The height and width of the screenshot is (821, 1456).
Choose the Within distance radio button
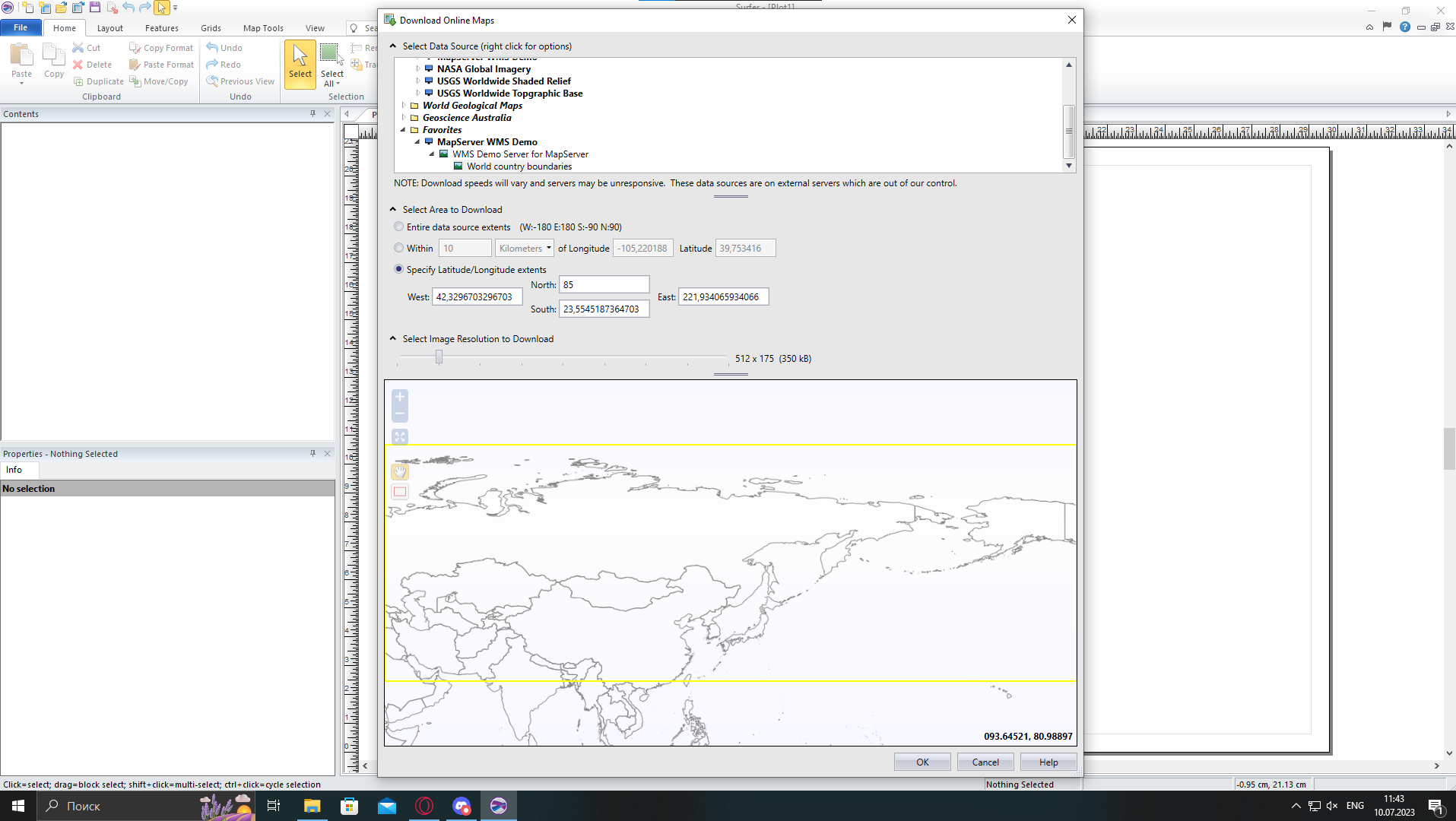coord(399,248)
